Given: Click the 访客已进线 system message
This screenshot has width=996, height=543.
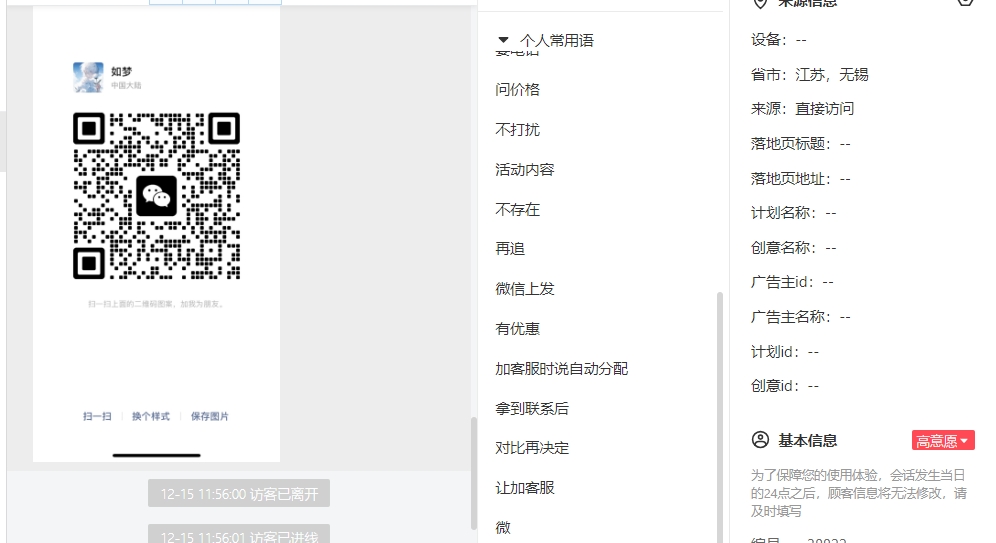Looking at the screenshot, I should tap(239, 534).
